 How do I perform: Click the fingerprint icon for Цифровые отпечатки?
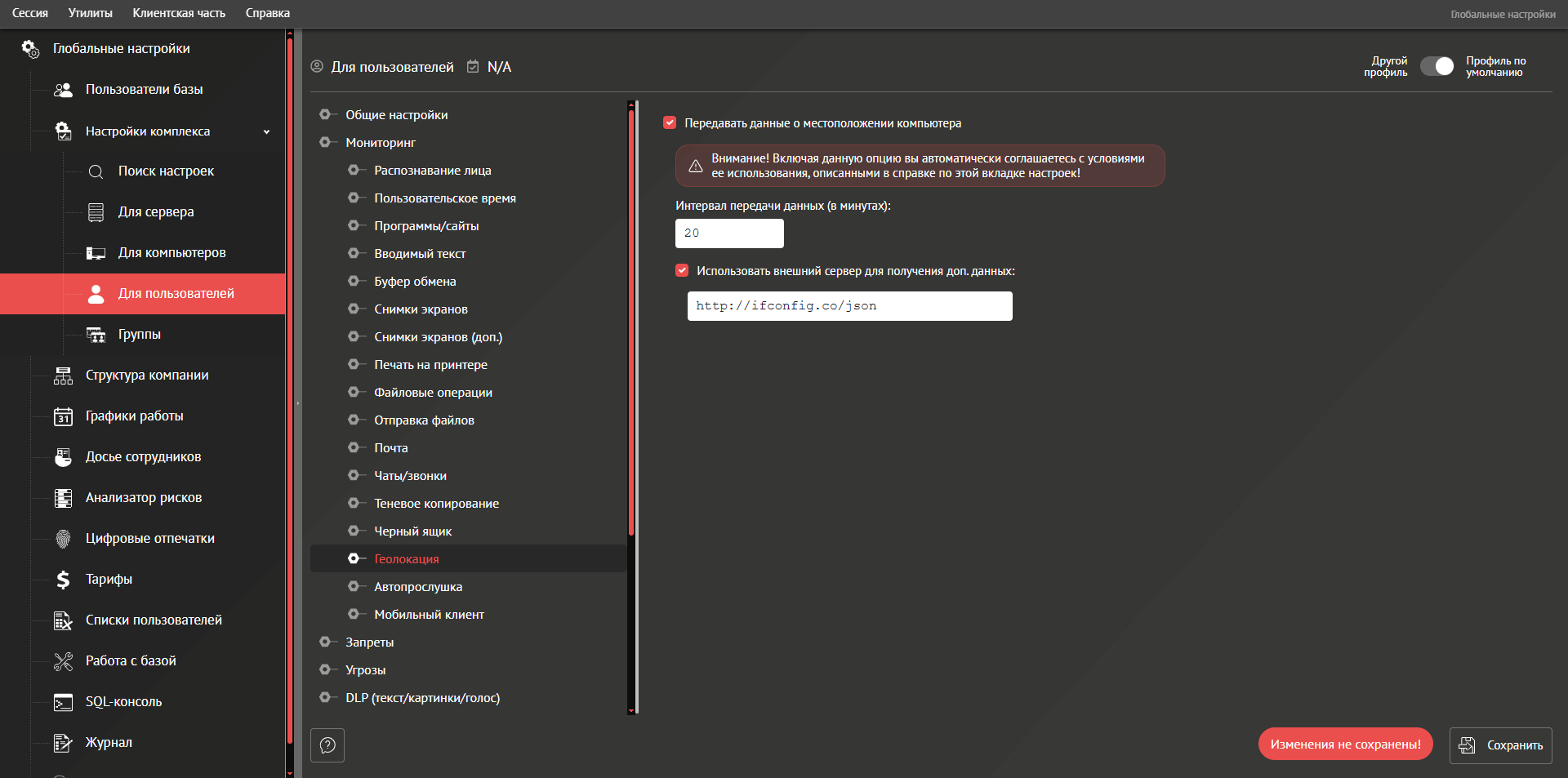[63, 539]
